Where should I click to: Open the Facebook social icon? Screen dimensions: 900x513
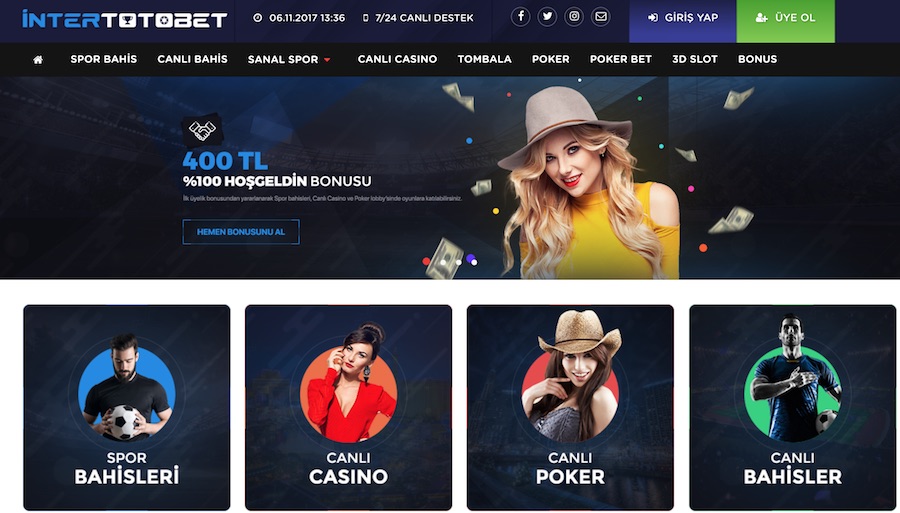(521, 17)
